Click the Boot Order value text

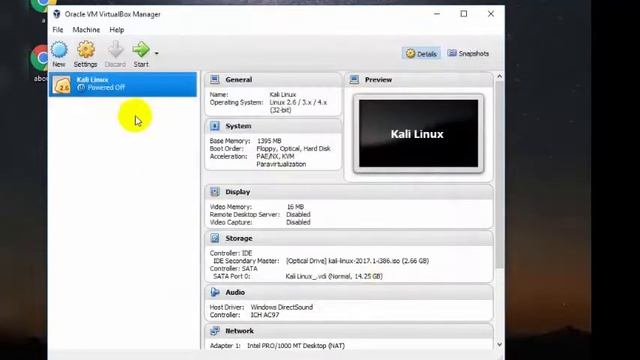[293, 149]
